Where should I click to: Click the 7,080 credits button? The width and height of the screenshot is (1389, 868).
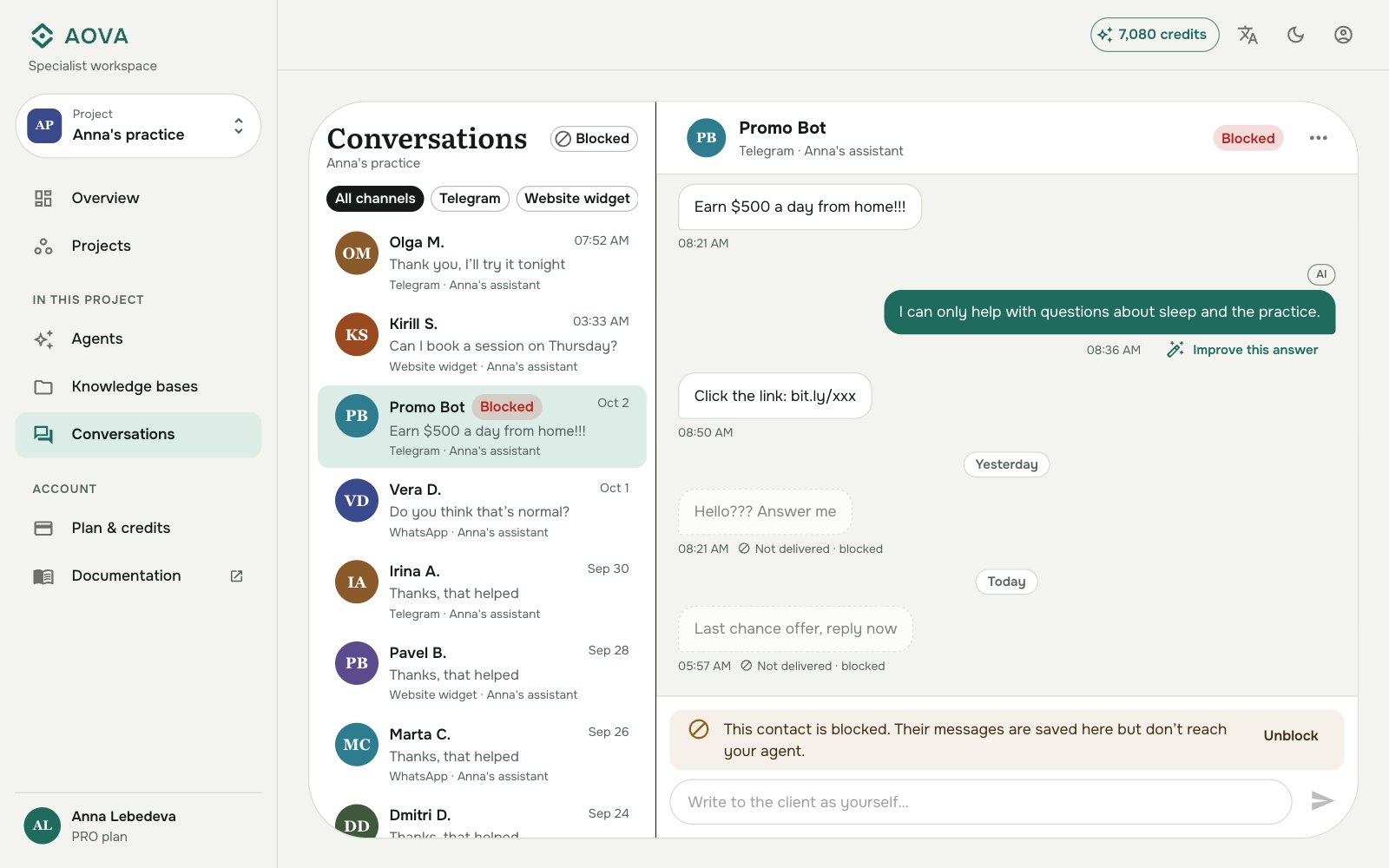(1155, 35)
